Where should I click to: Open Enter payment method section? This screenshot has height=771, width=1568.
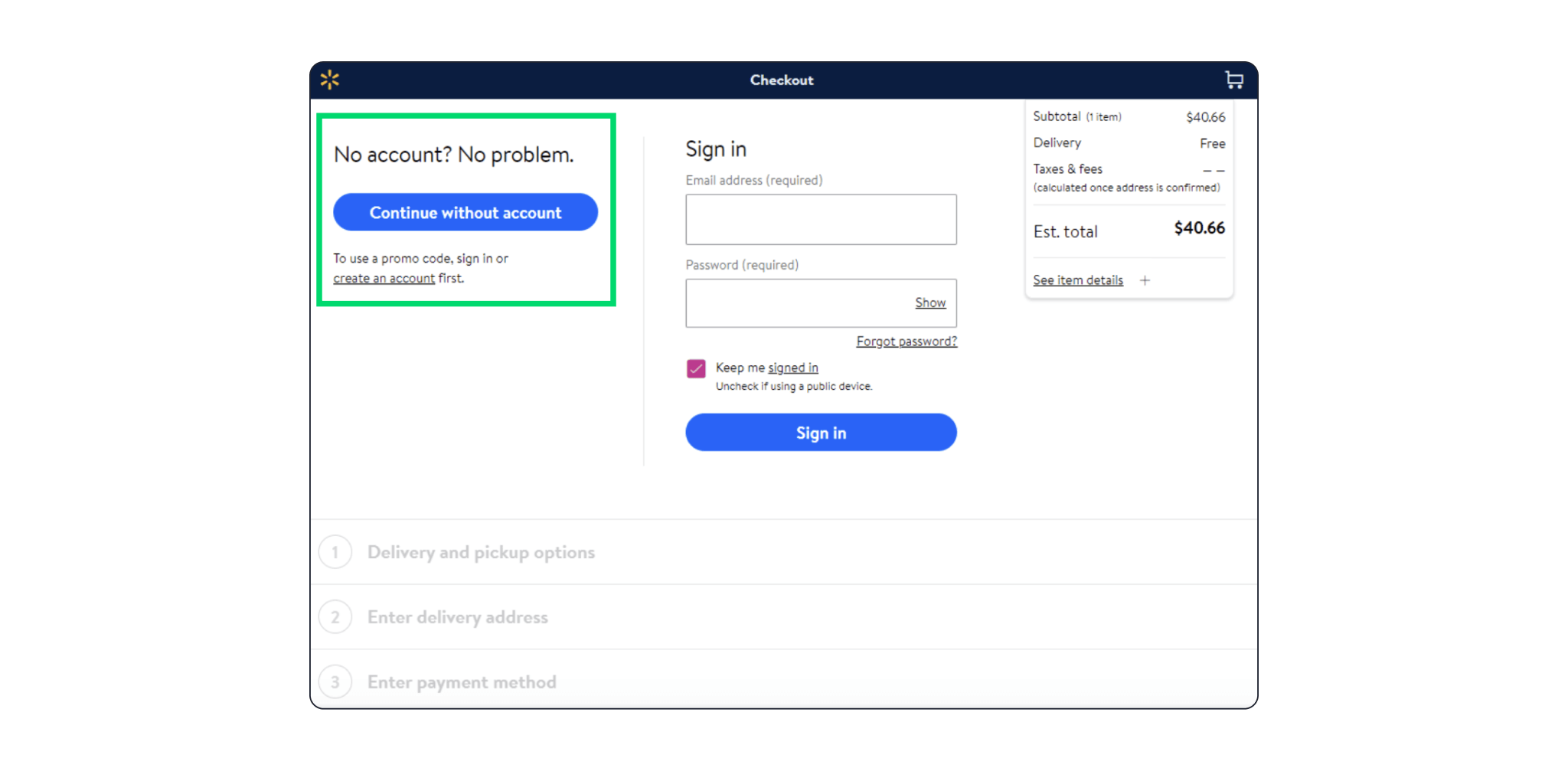click(x=462, y=682)
